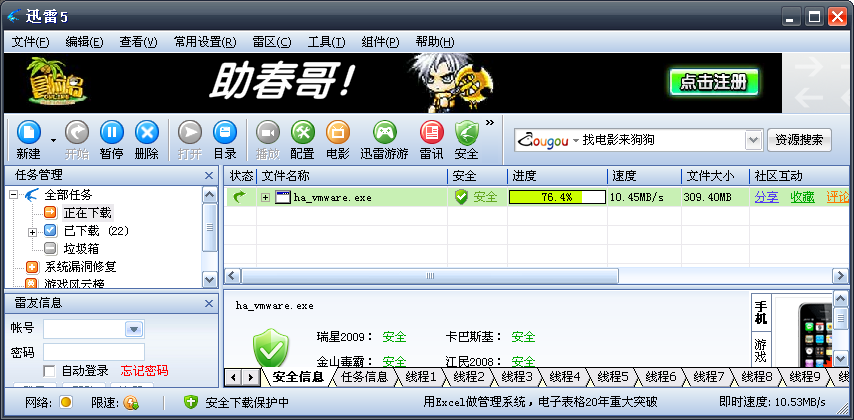Click the 打开 open file icon
The width and height of the screenshot is (854, 420).
[x=190, y=132]
